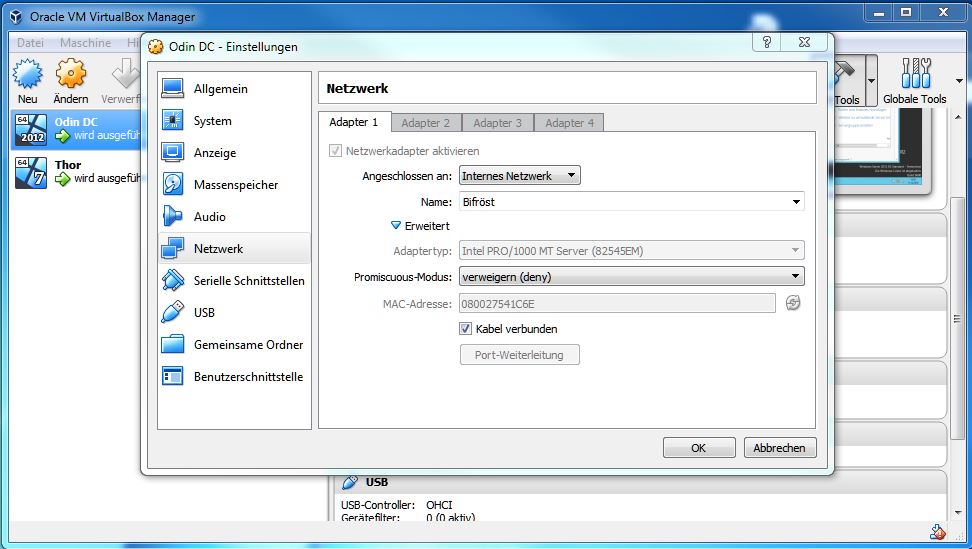Click the Audio speaker icon
Image resolution: width=972 pixels, height=549 pixels.
point(172,216)
